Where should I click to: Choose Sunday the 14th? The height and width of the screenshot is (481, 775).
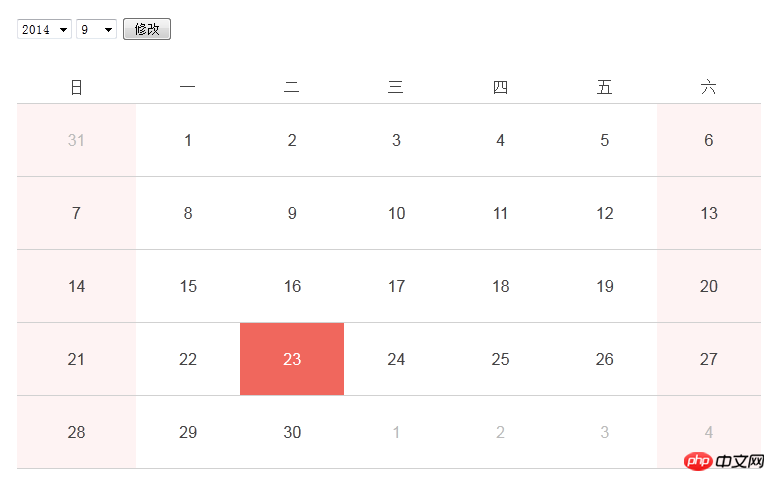[x=77, y=286]
